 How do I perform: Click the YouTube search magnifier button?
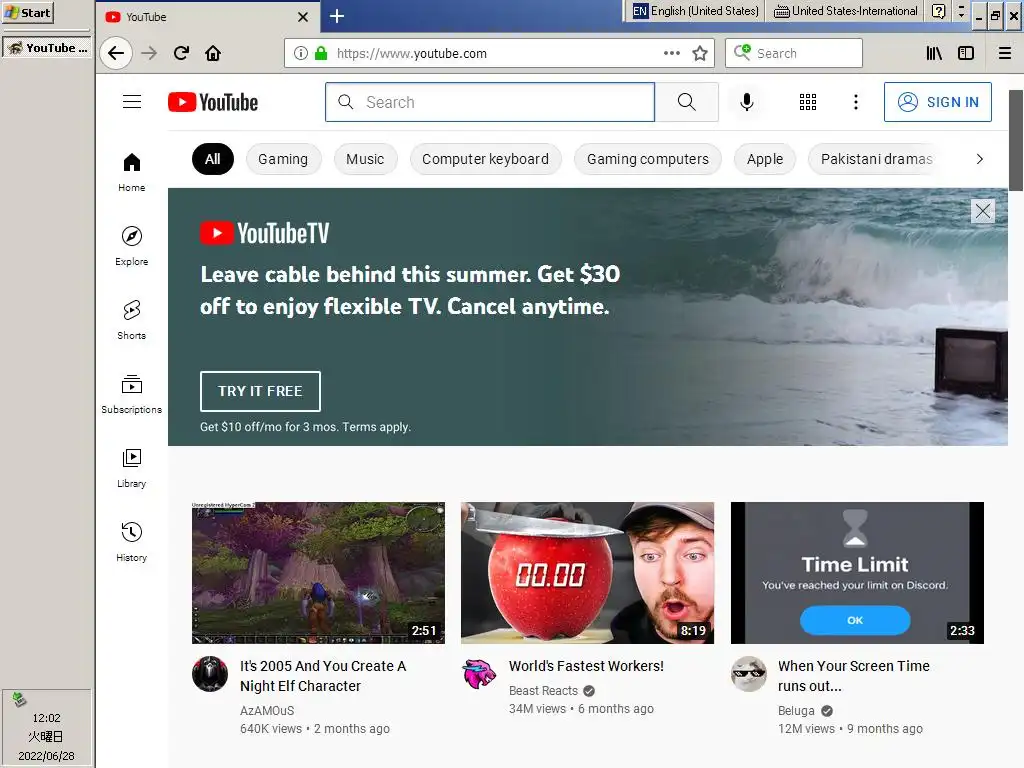[x=686, y=102]
